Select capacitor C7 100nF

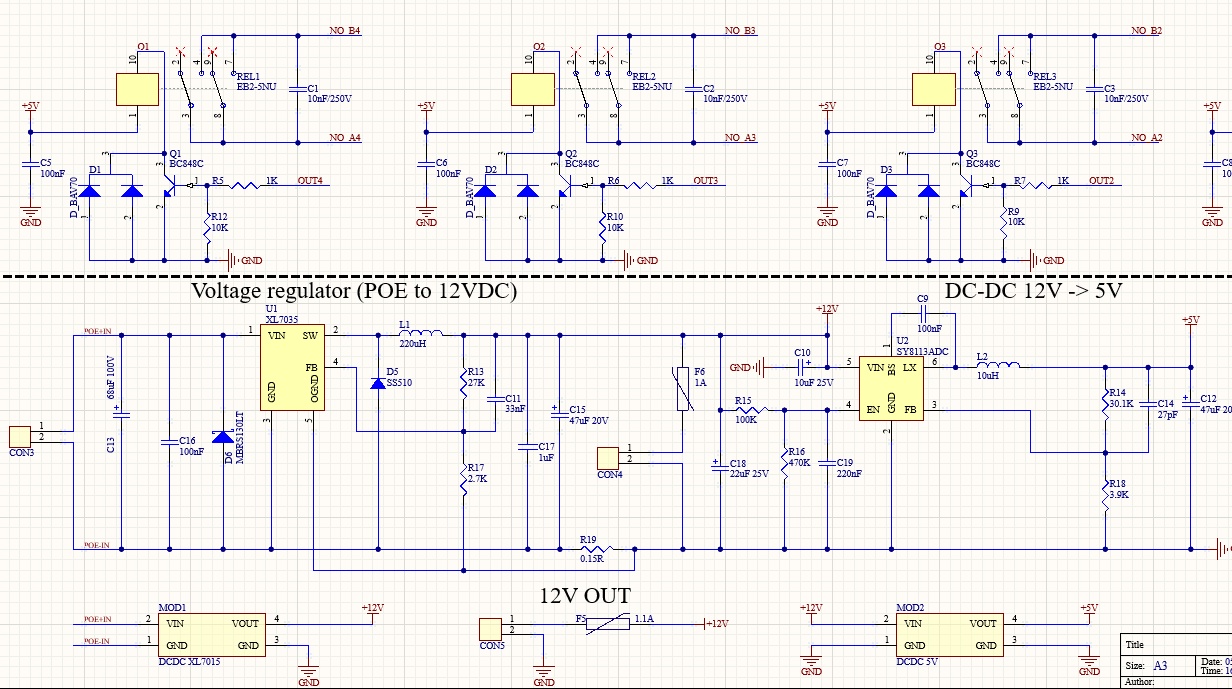click(827, 165)
